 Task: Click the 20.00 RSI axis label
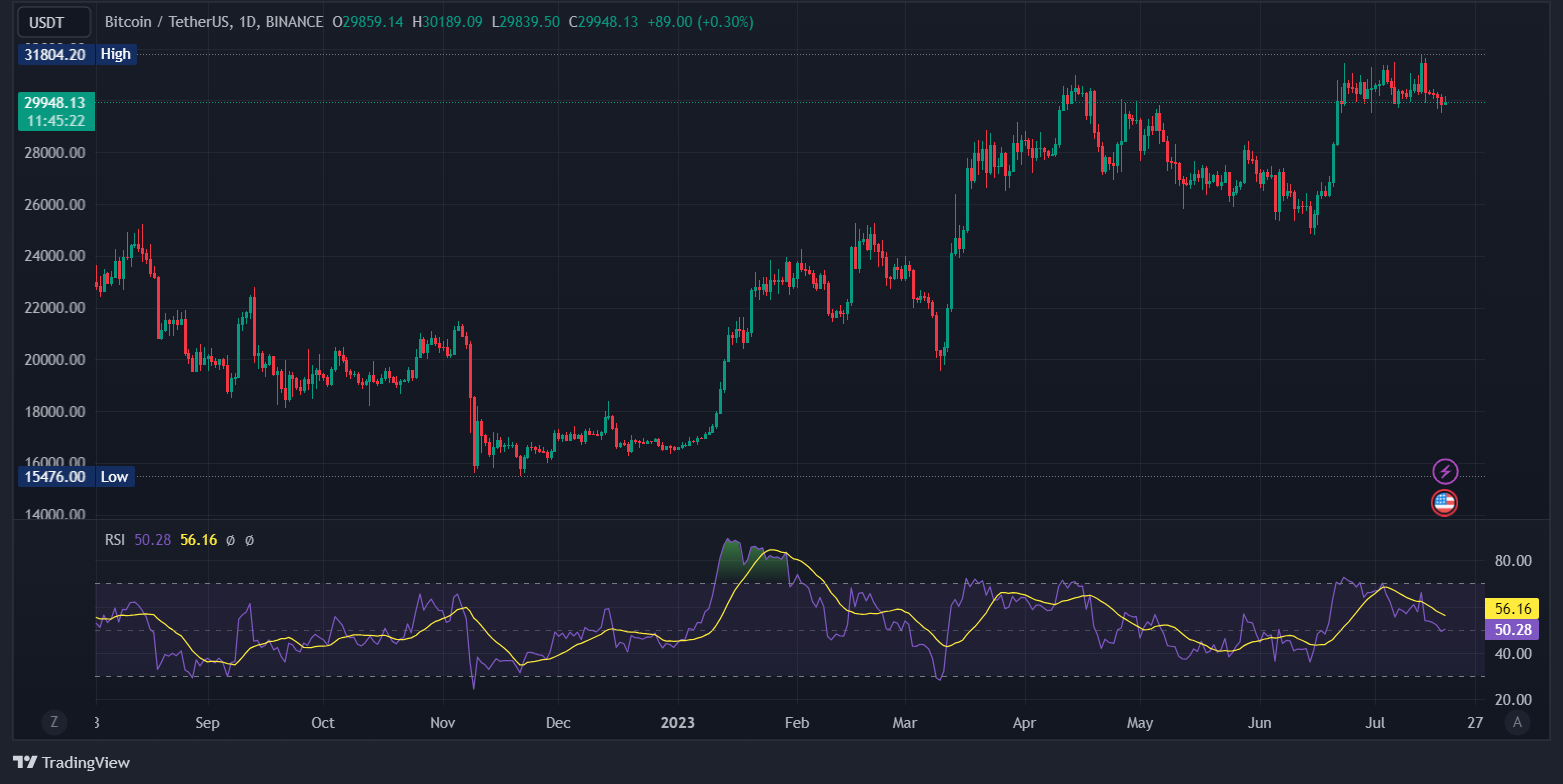coord(1513,700)
